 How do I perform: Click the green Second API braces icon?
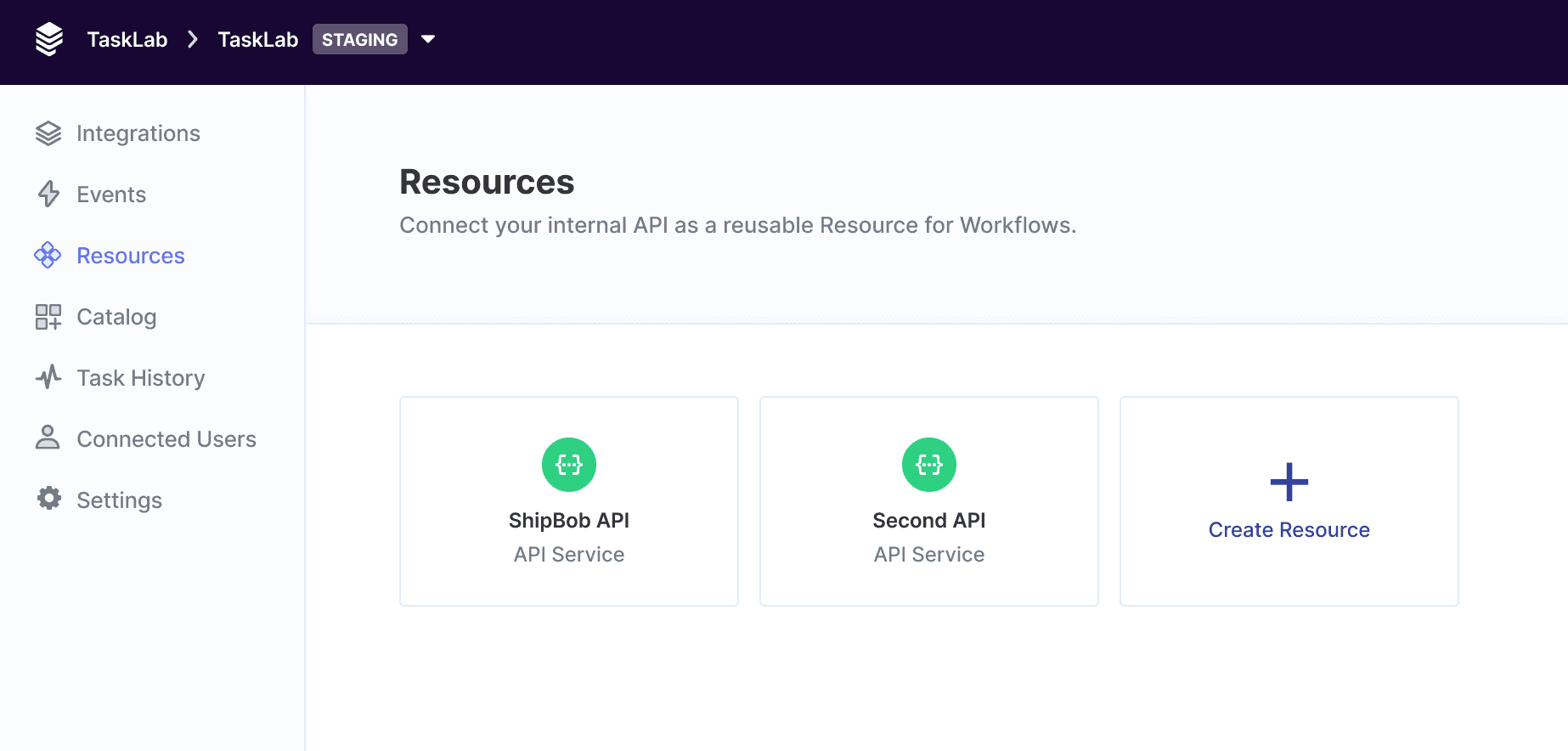[929, 465]
